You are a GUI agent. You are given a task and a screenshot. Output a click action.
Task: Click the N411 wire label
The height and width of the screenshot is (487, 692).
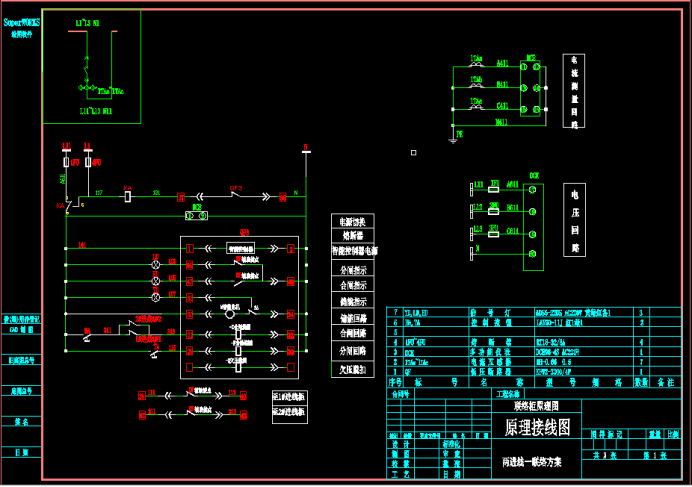501,122
